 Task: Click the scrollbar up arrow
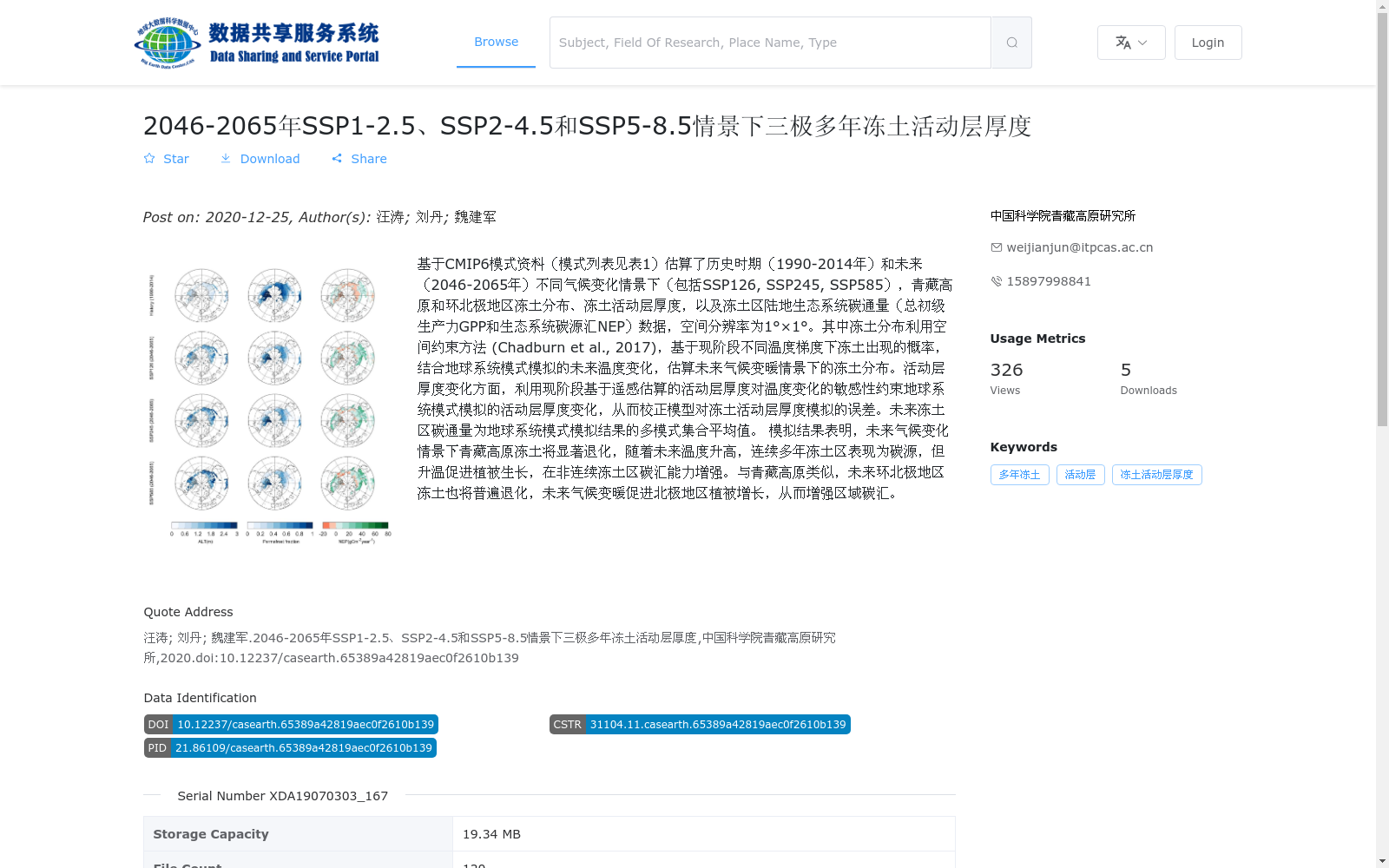[1382, 6]
